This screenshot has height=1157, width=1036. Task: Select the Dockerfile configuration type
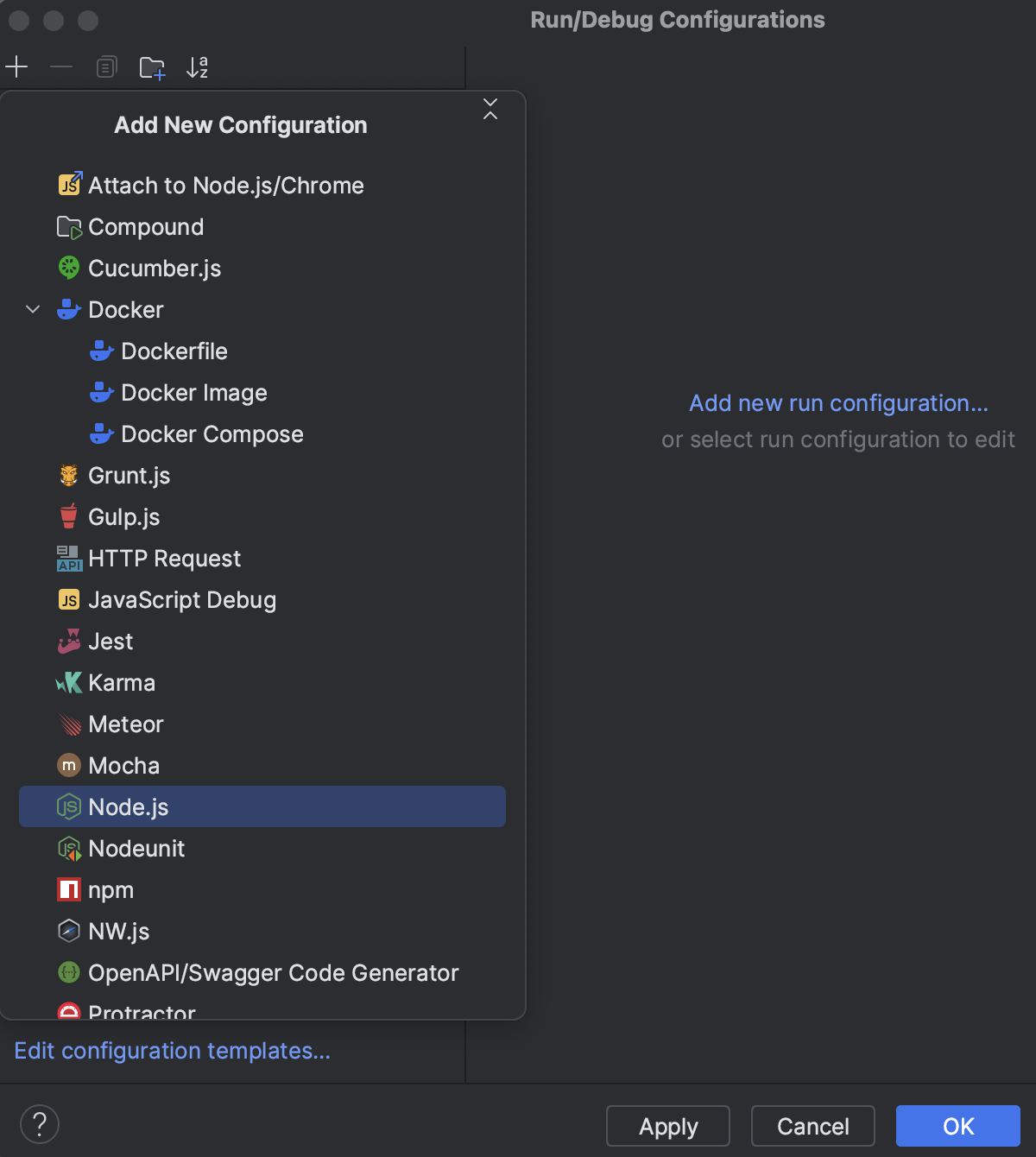pos(175,351)
